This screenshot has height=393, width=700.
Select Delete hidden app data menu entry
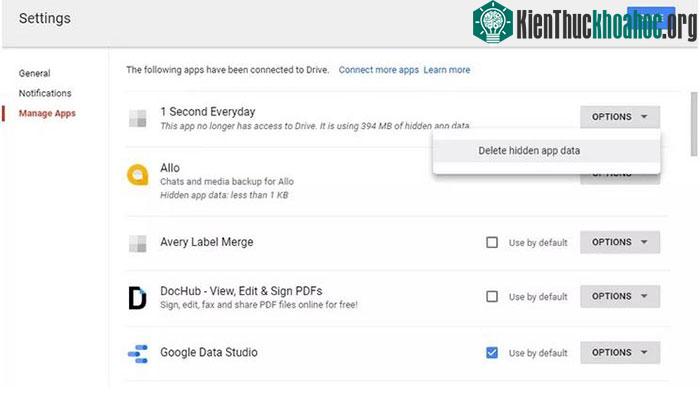point(546,151)
